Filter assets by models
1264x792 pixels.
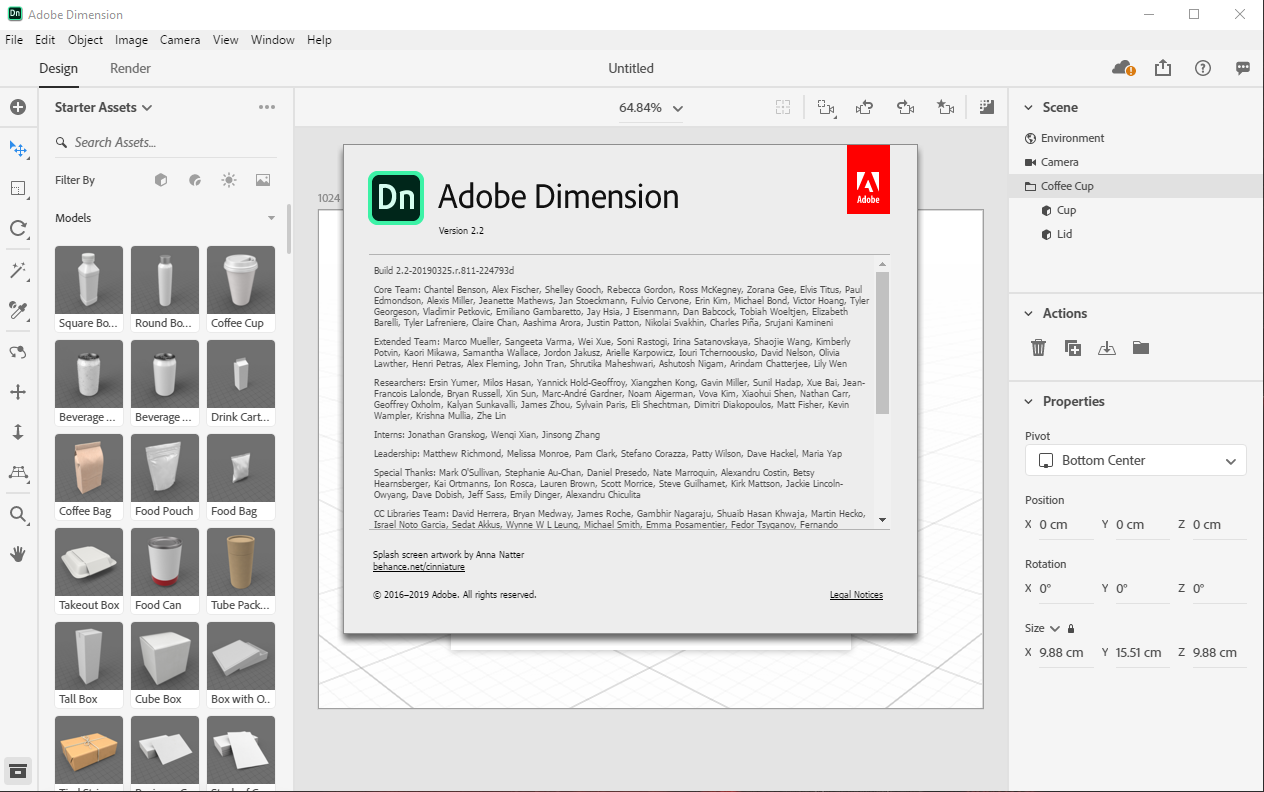coord(161,180)
